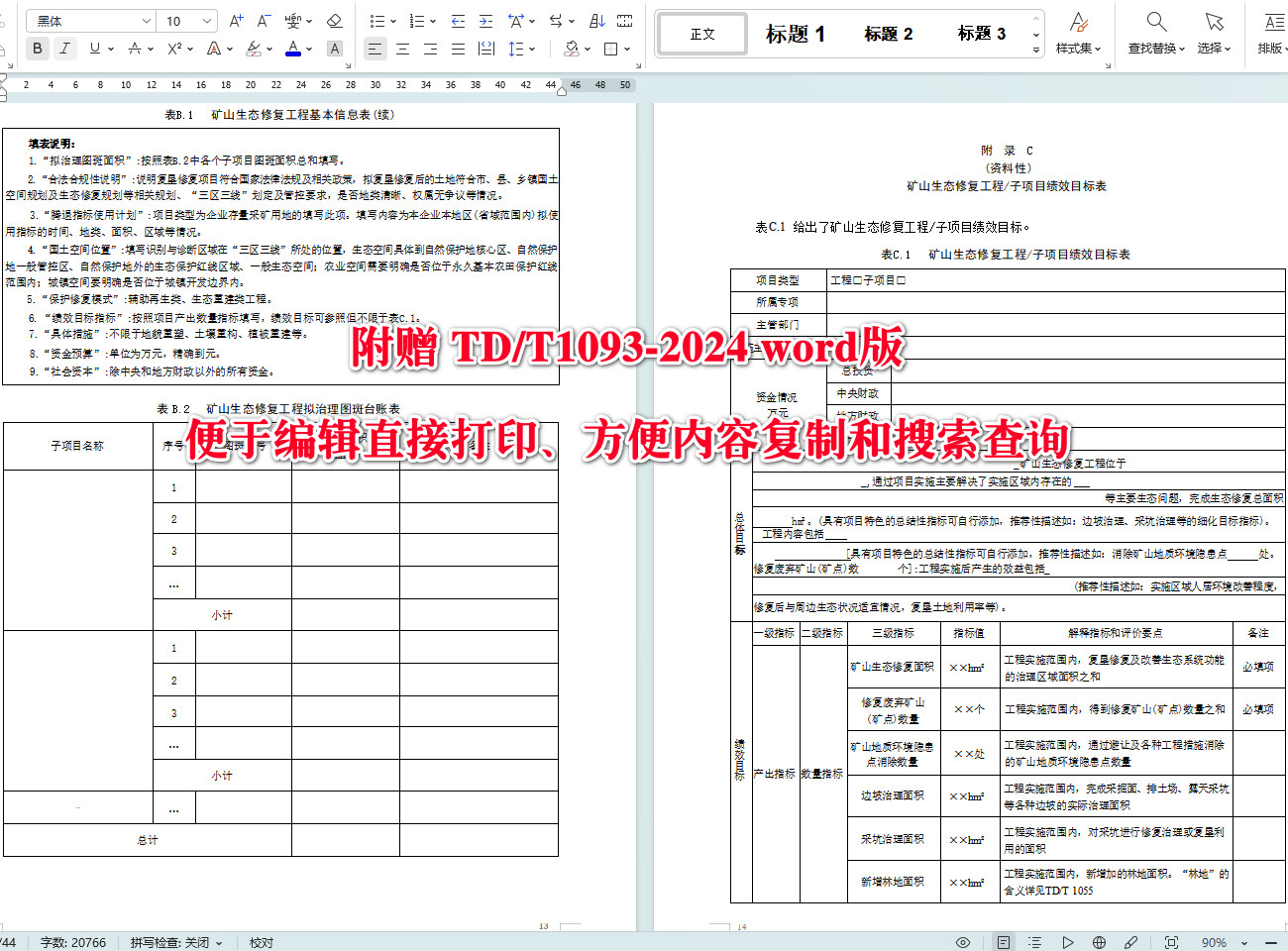Image resolution: width=1288 pixels, height=951 pixels.
Task: Open the sort text tool
Action: click(596, 21)
